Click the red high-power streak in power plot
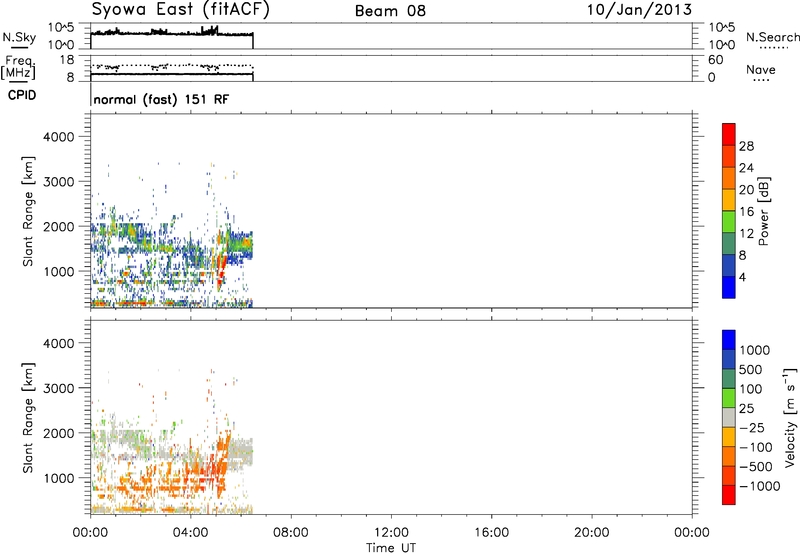Screen dimensions: 800x554 coord(221,270)
